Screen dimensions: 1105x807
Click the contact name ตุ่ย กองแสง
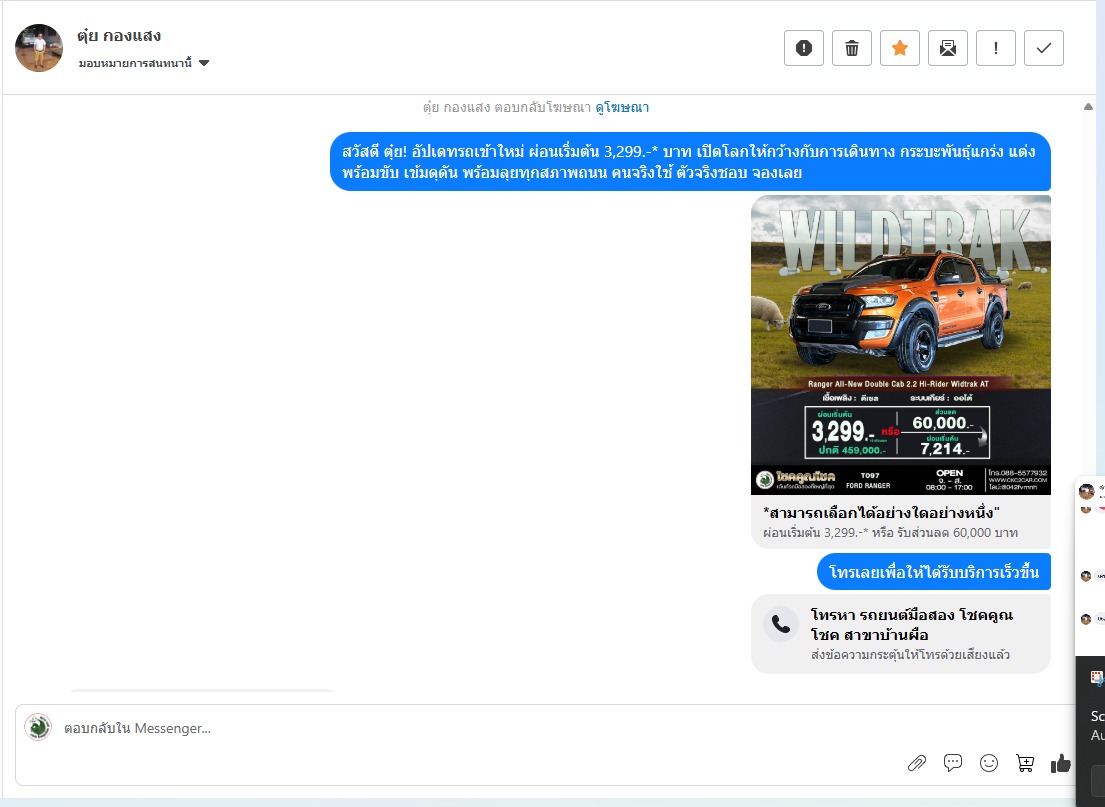[119, 36]
